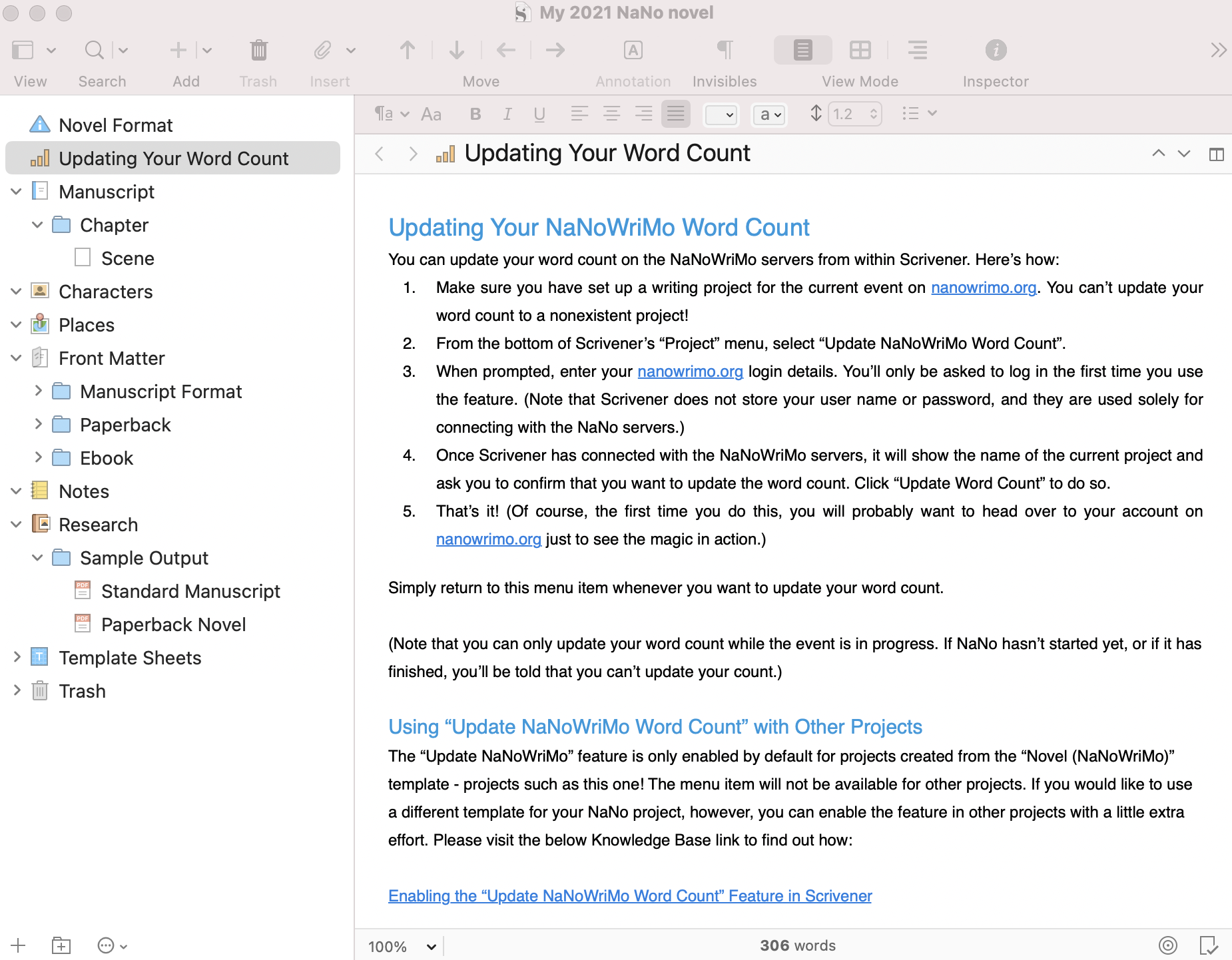Click the line spacing stepper 1.2
This screenshot has width=1232, height=960.
[874, 115]
